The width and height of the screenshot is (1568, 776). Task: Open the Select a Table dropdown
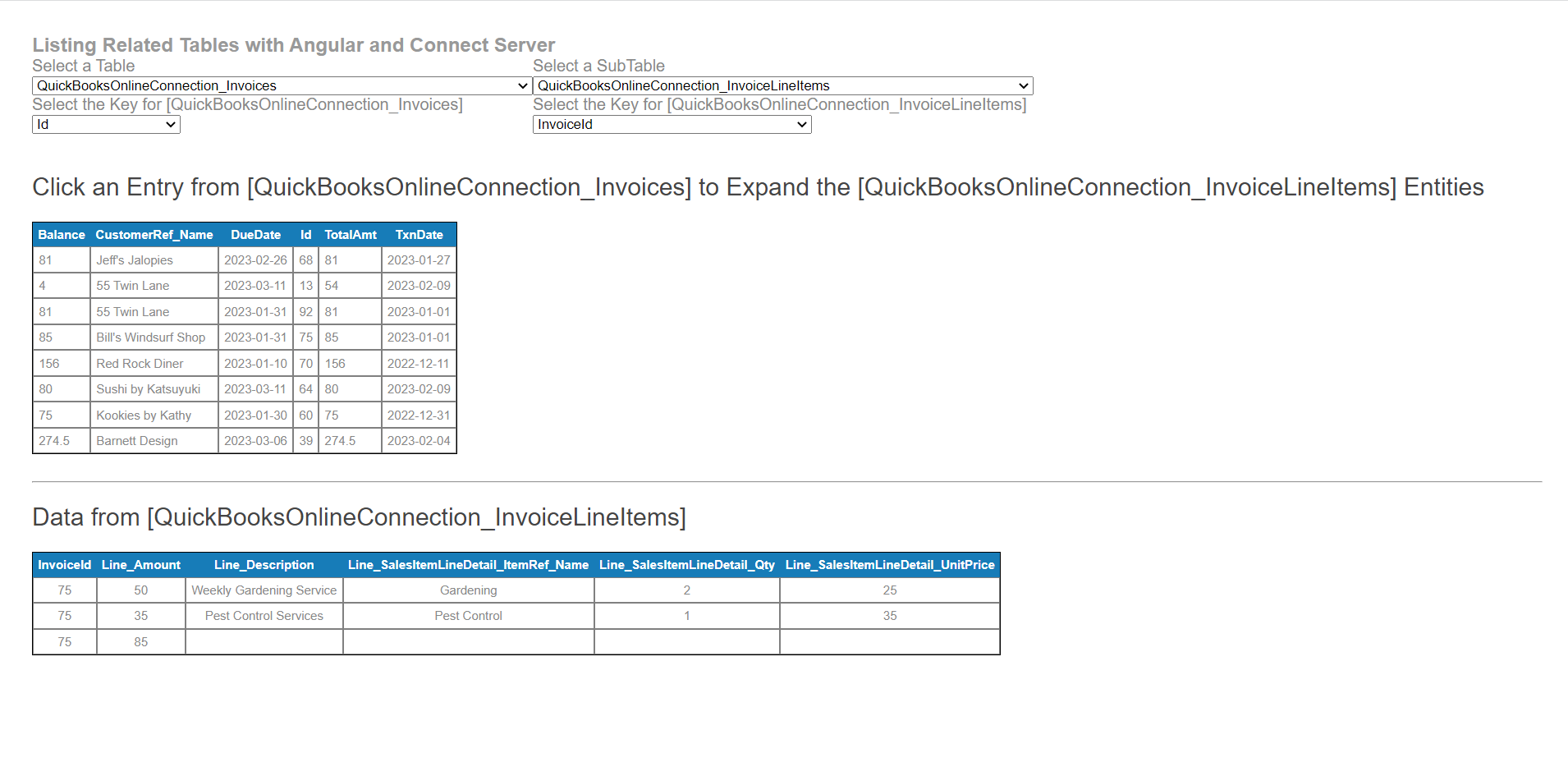tap(279, 85)
